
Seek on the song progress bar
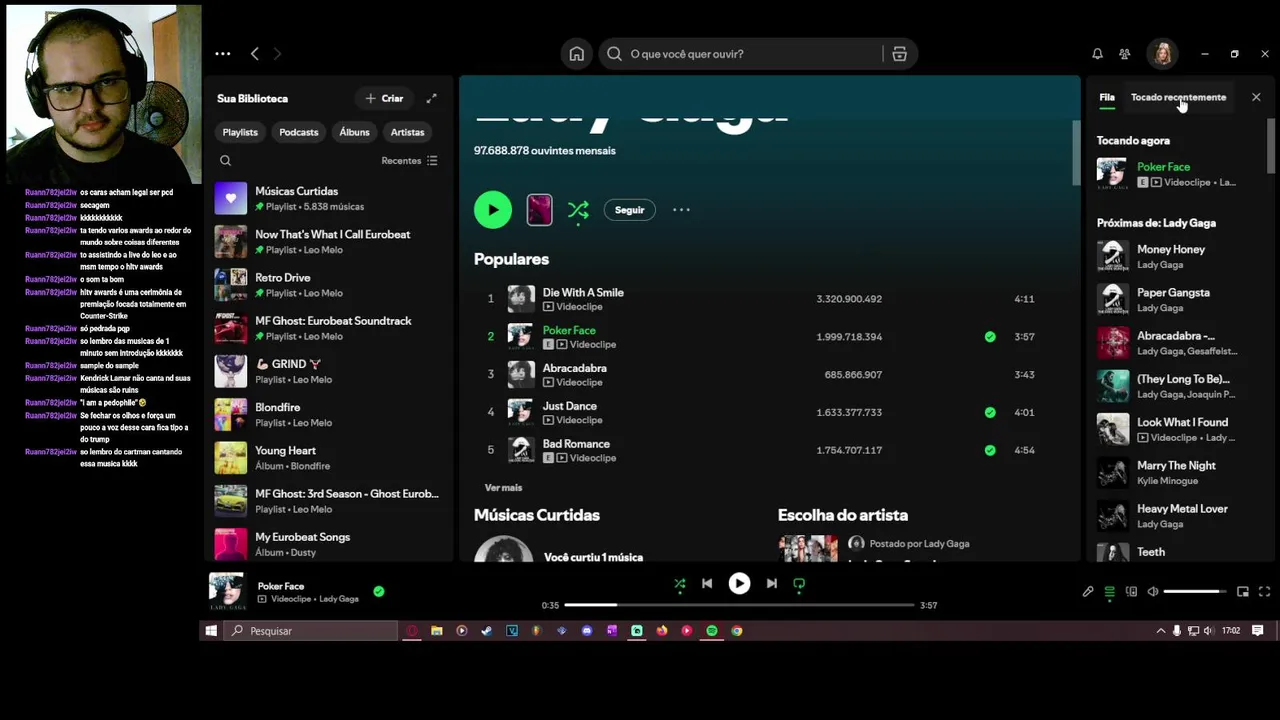coord(739,605)
